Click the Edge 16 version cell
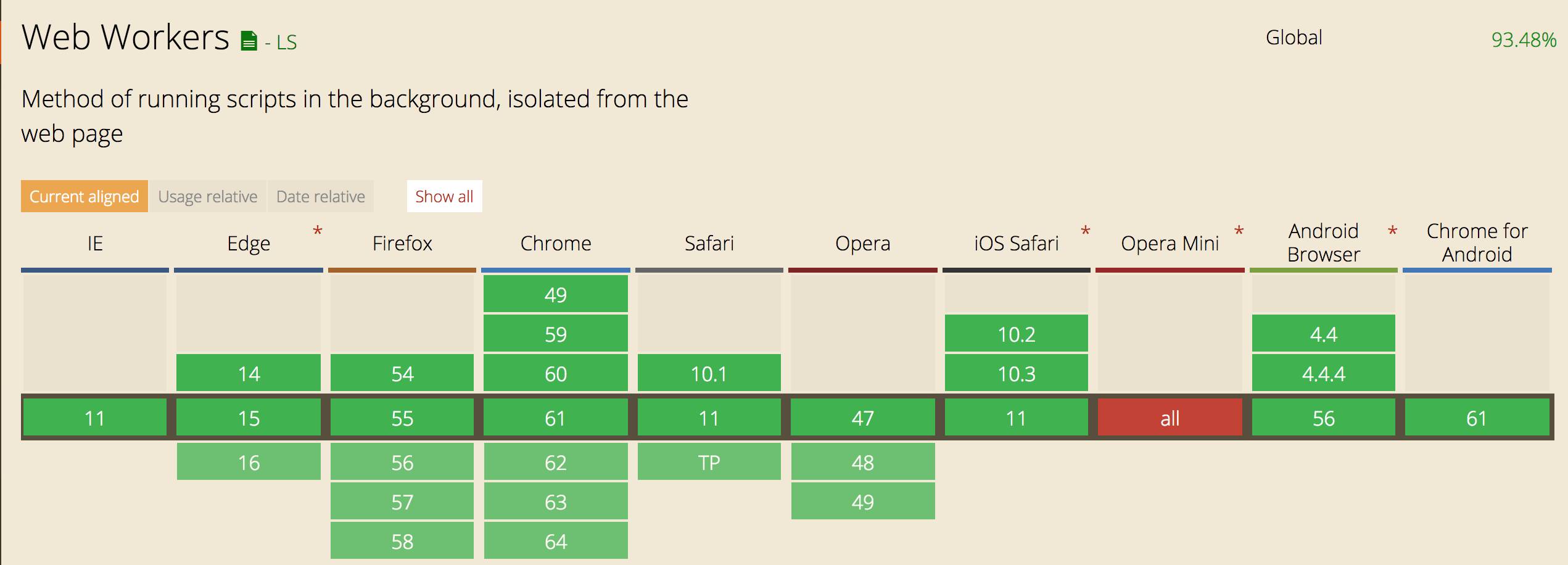The width and height of the screenshot is (1568, 565). [x=249, y=462]
